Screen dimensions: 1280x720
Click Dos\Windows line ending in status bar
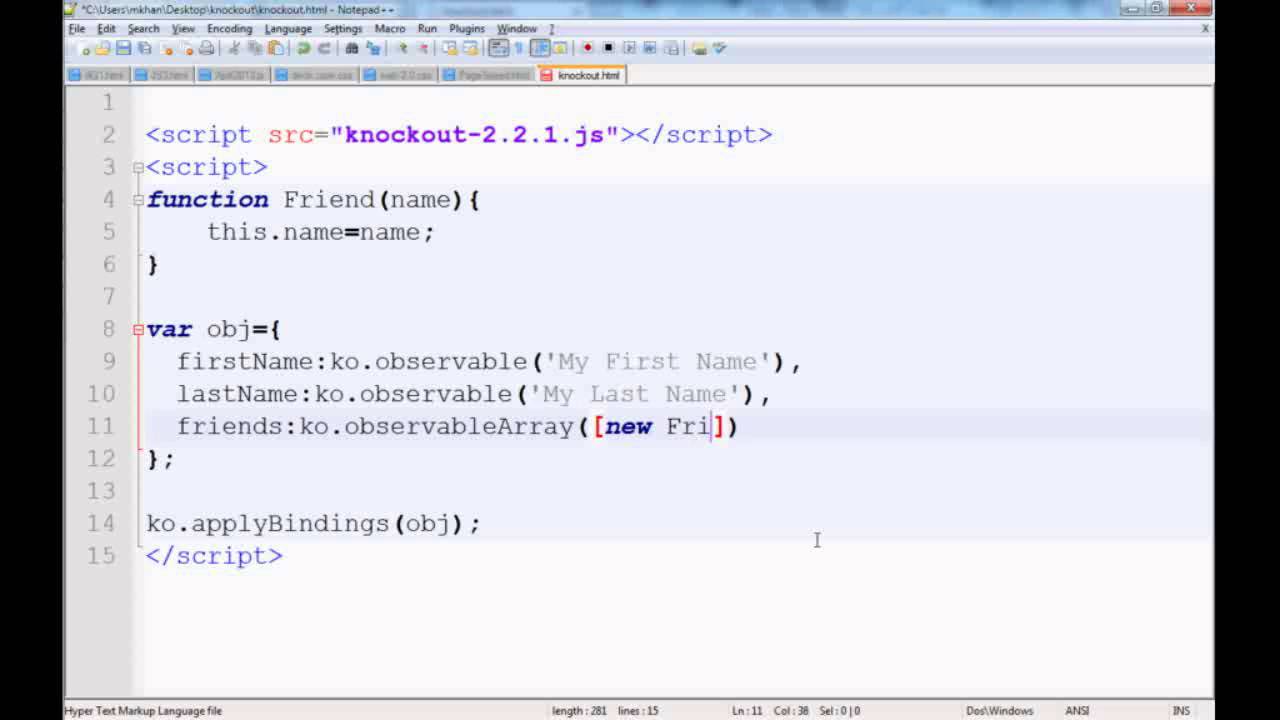(999, 711)
